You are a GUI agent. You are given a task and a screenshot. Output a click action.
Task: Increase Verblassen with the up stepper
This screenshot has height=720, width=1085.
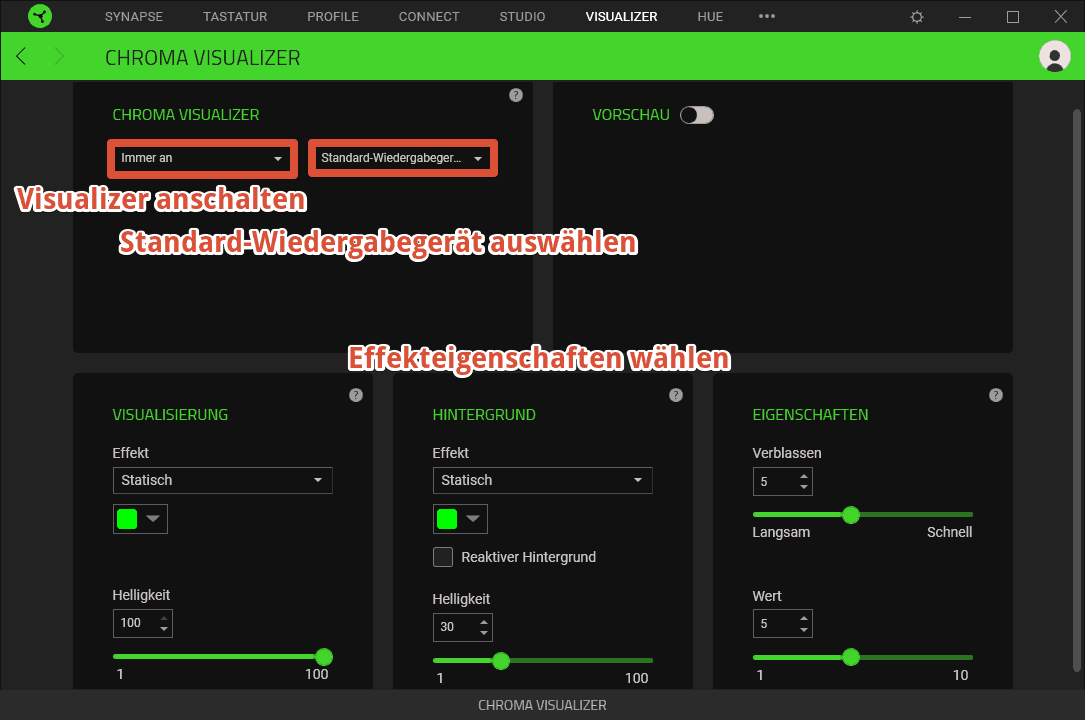click(x=803, y=477)
